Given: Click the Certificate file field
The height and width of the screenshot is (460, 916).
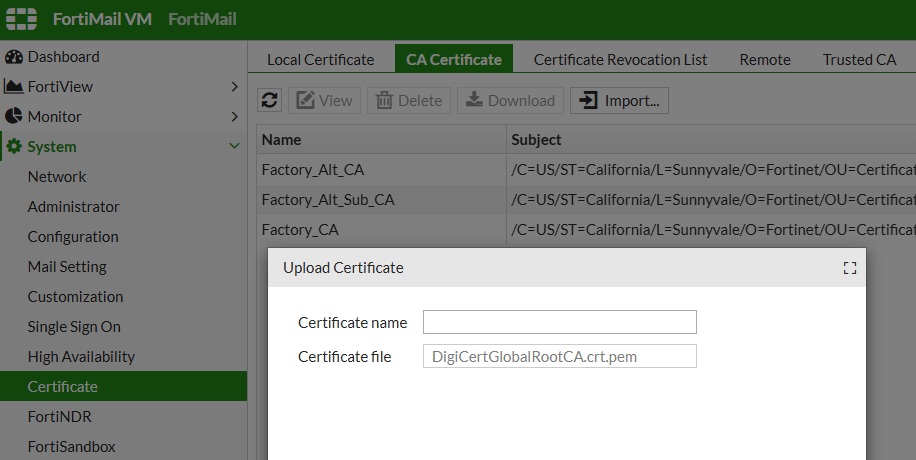Looking at the screenshot, I should tap(560, 357).
